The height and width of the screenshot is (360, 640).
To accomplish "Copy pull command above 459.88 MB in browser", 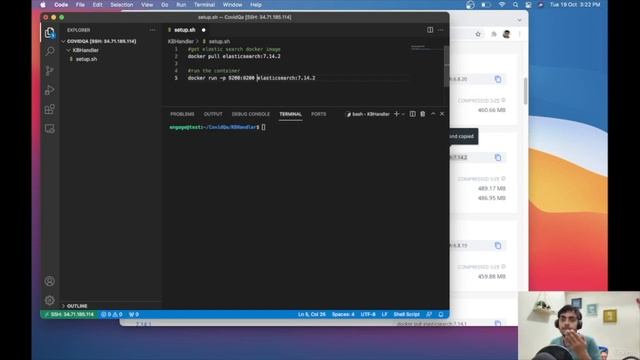I will pyautogui.click(x=498, y=246).
